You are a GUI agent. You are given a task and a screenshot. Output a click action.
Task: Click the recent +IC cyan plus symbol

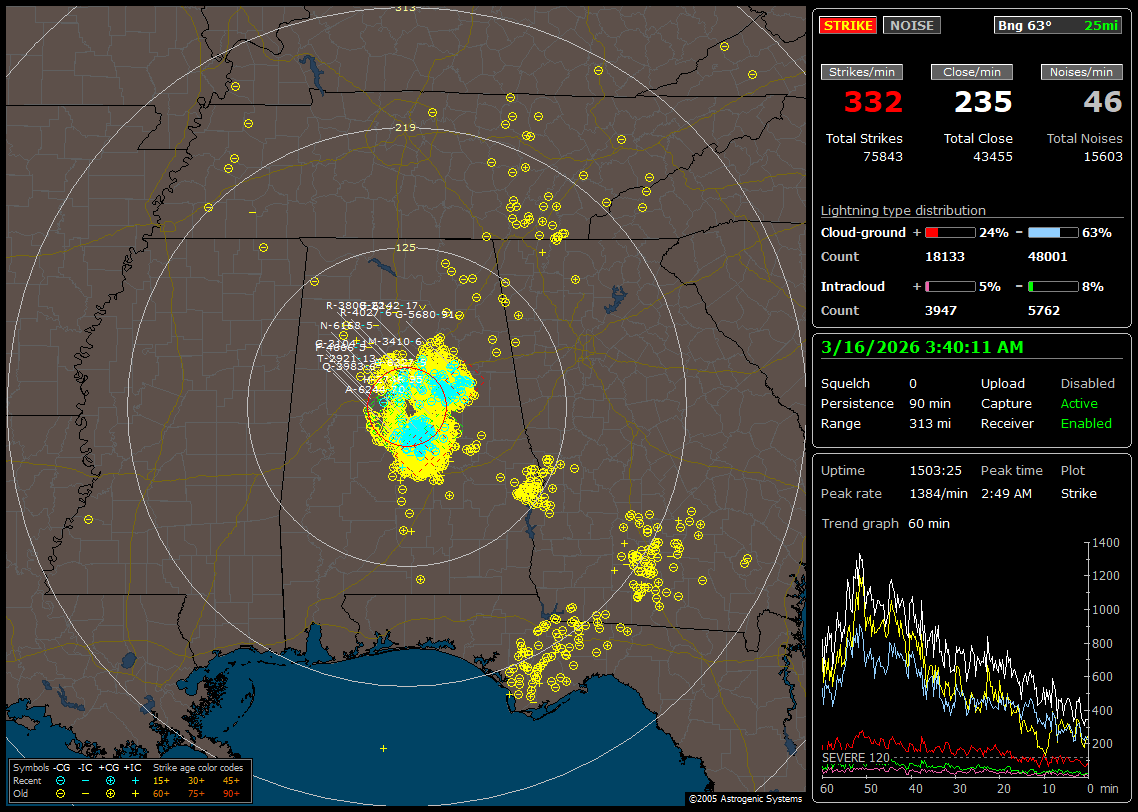tap(135, 780)
